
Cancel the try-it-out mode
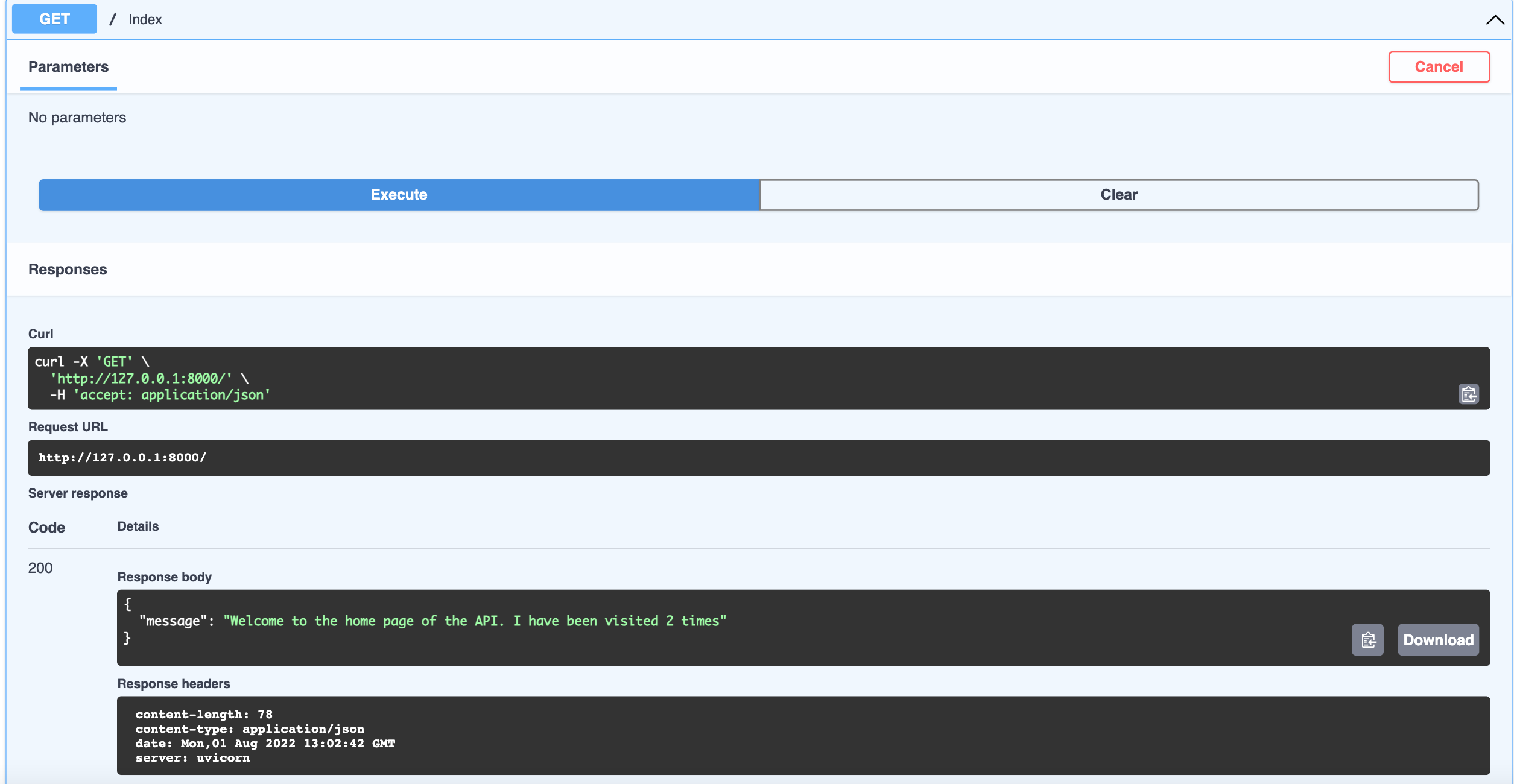pyautogui.click(x=1439, y=67)
